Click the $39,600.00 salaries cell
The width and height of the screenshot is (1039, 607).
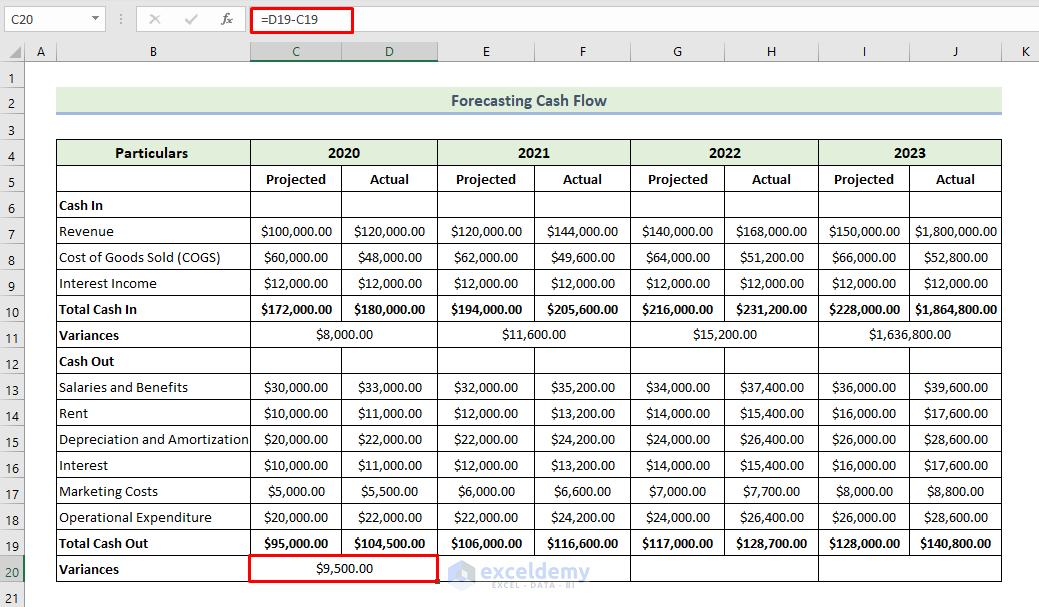point(956,387)
